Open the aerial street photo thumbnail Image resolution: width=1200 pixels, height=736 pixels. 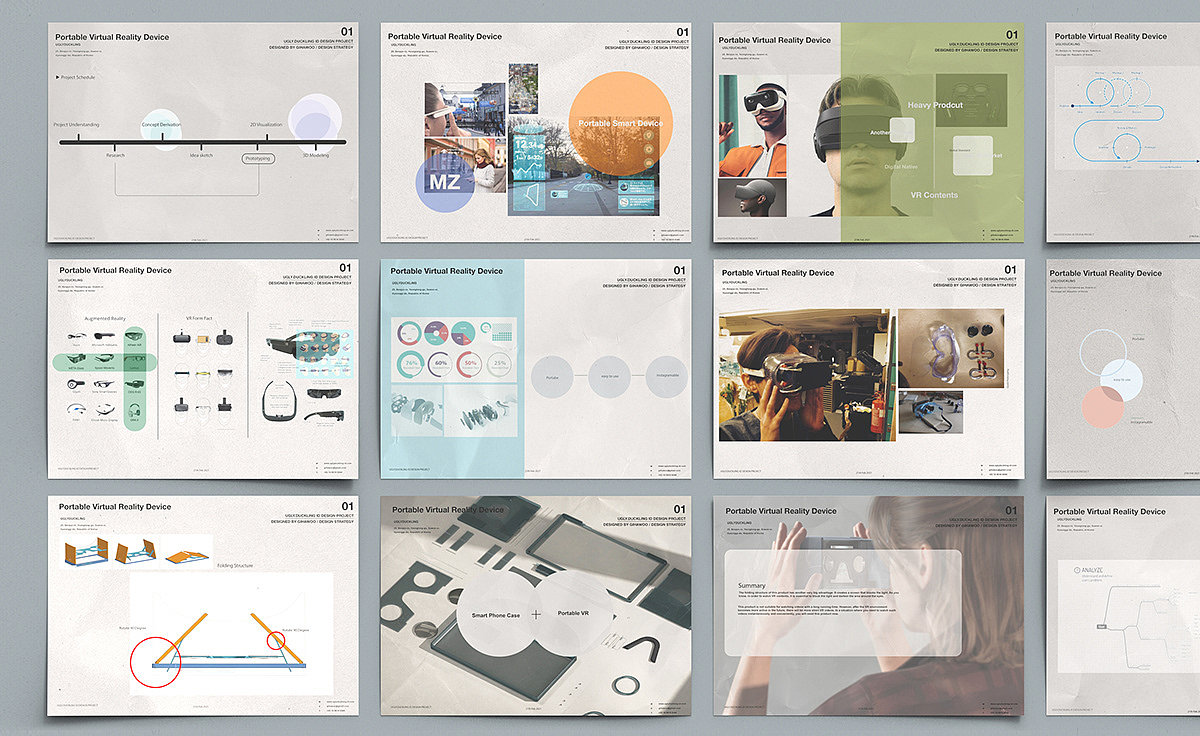point(523,89)
